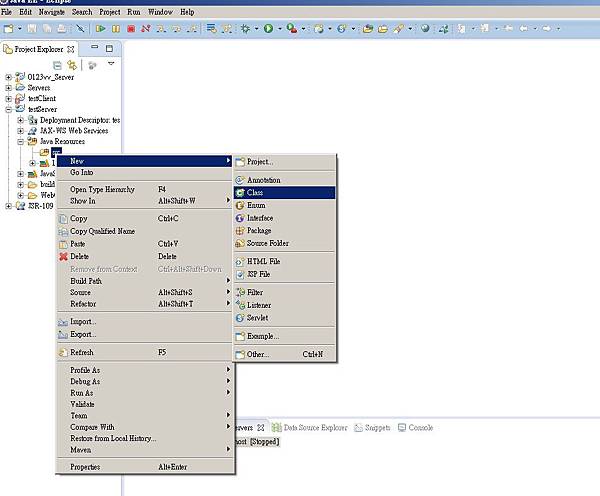
Task: Open the Refactor context submenu
Action: [x=83, y=304]
